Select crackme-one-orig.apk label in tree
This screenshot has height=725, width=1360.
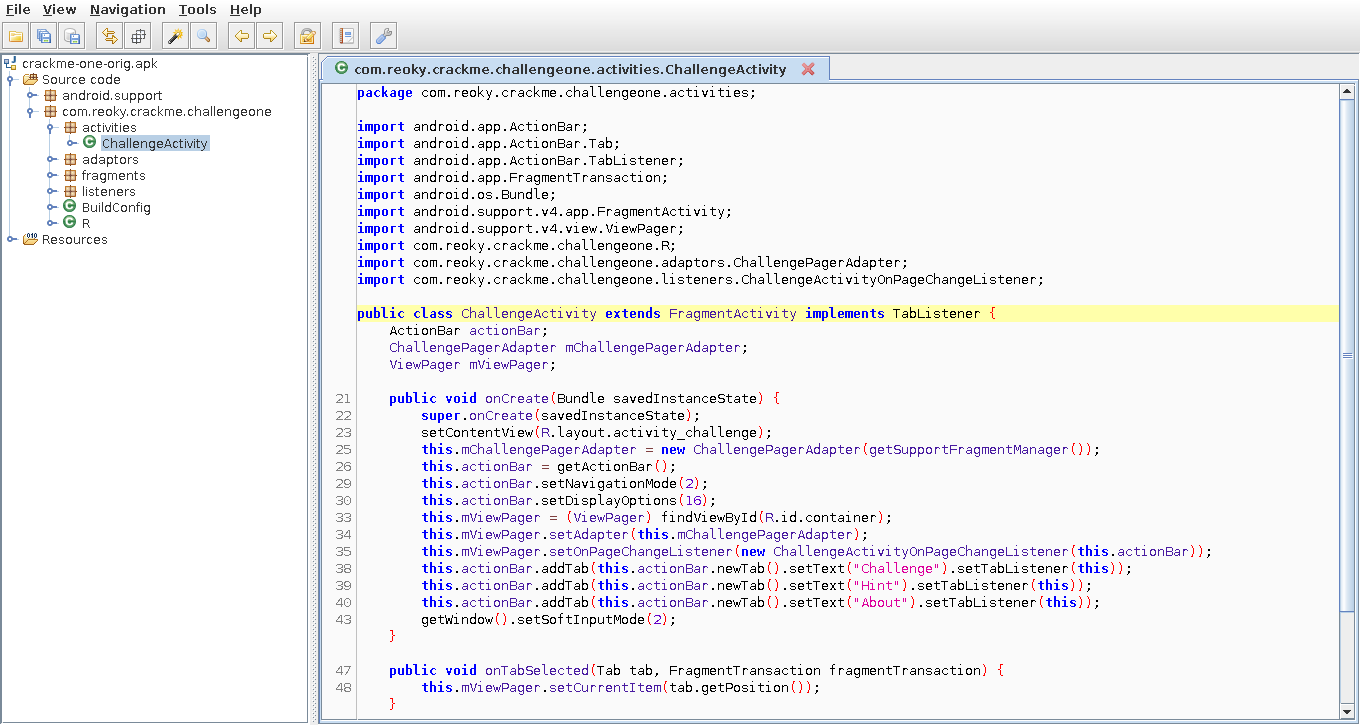[x=90, y=64]
